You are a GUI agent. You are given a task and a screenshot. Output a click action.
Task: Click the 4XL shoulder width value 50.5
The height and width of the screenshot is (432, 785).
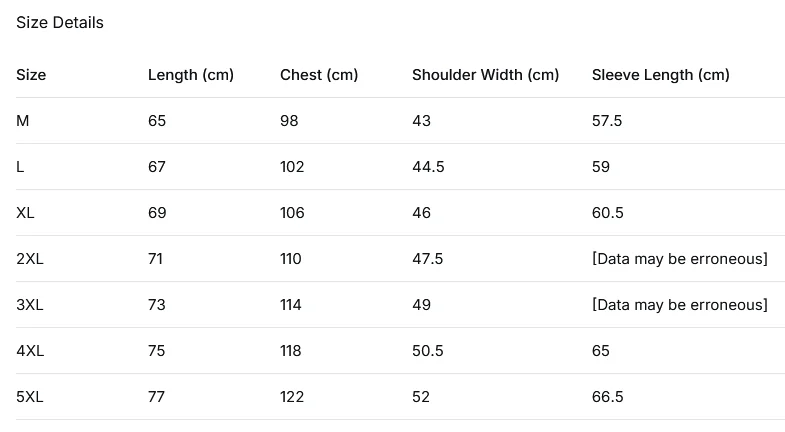428,351
